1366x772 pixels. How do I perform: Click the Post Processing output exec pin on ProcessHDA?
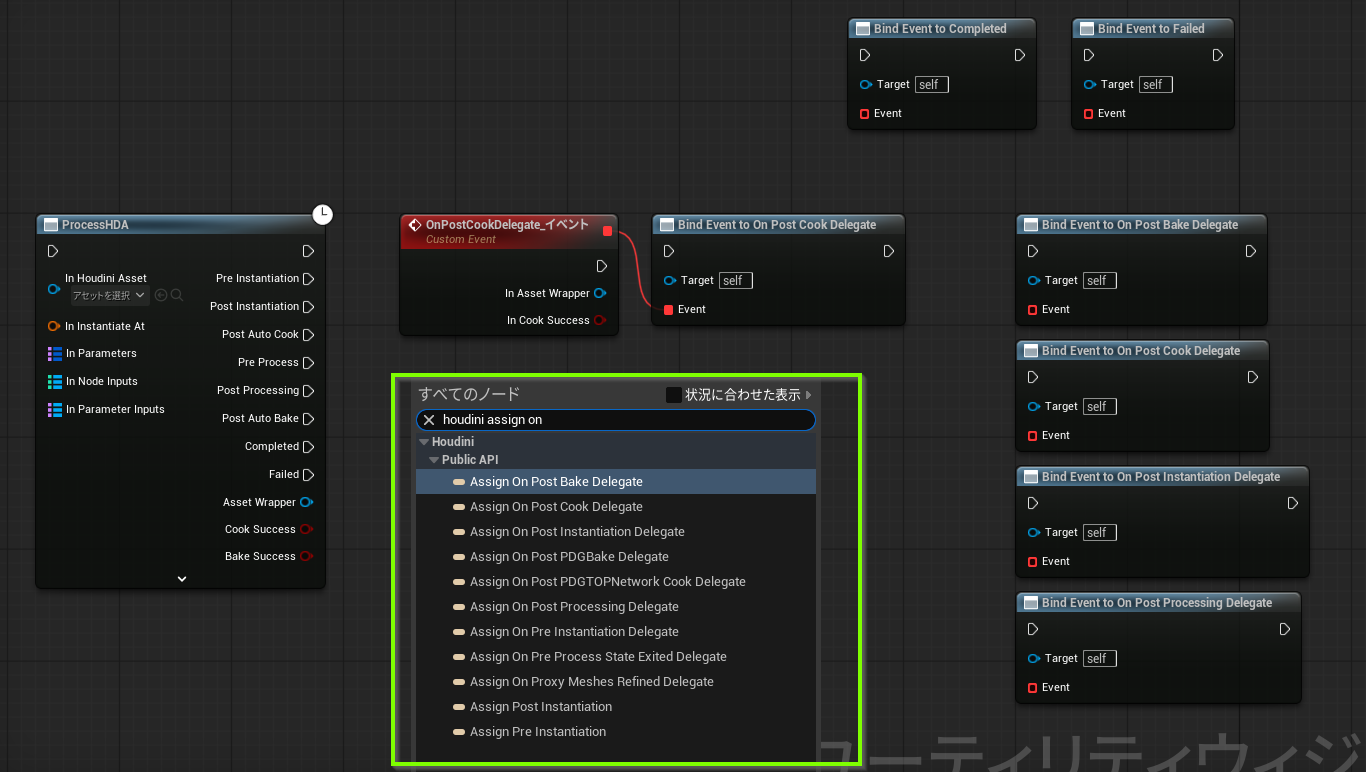click(x=308, y=391)
